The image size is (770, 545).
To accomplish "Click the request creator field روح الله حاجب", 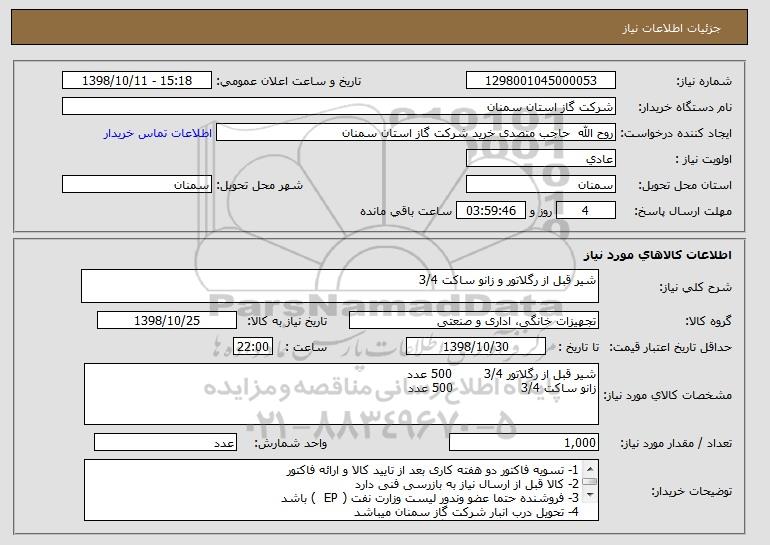I will pyautogui.click(x=416, y=133).
